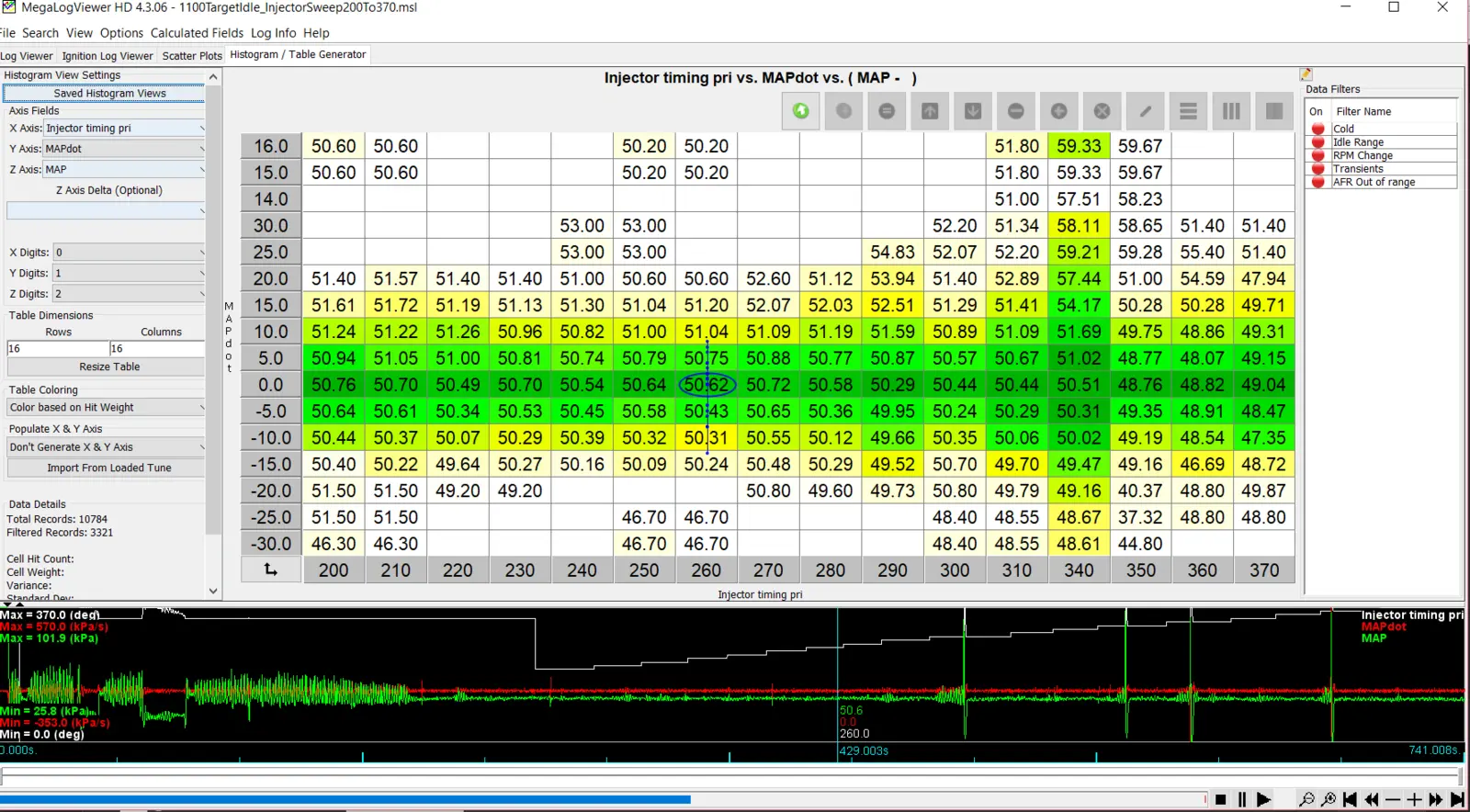This screenshot has height=812, width=1470.
Task: Click the boxed up-arrow increment toolbar icon
Action: tap(930, 111)
